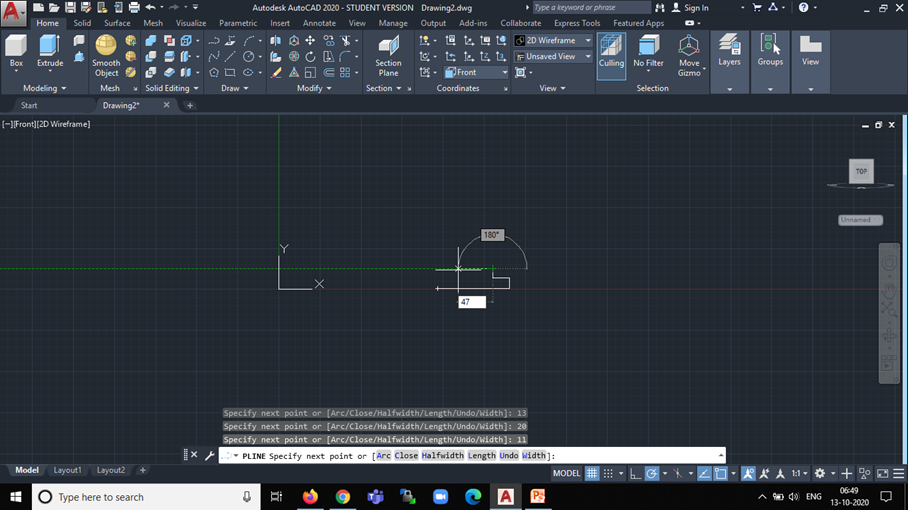Switch to the Annotate ribbon tab
Viewport: 908px width, 510px height.
pyautogui.click(x=319, y=23)
